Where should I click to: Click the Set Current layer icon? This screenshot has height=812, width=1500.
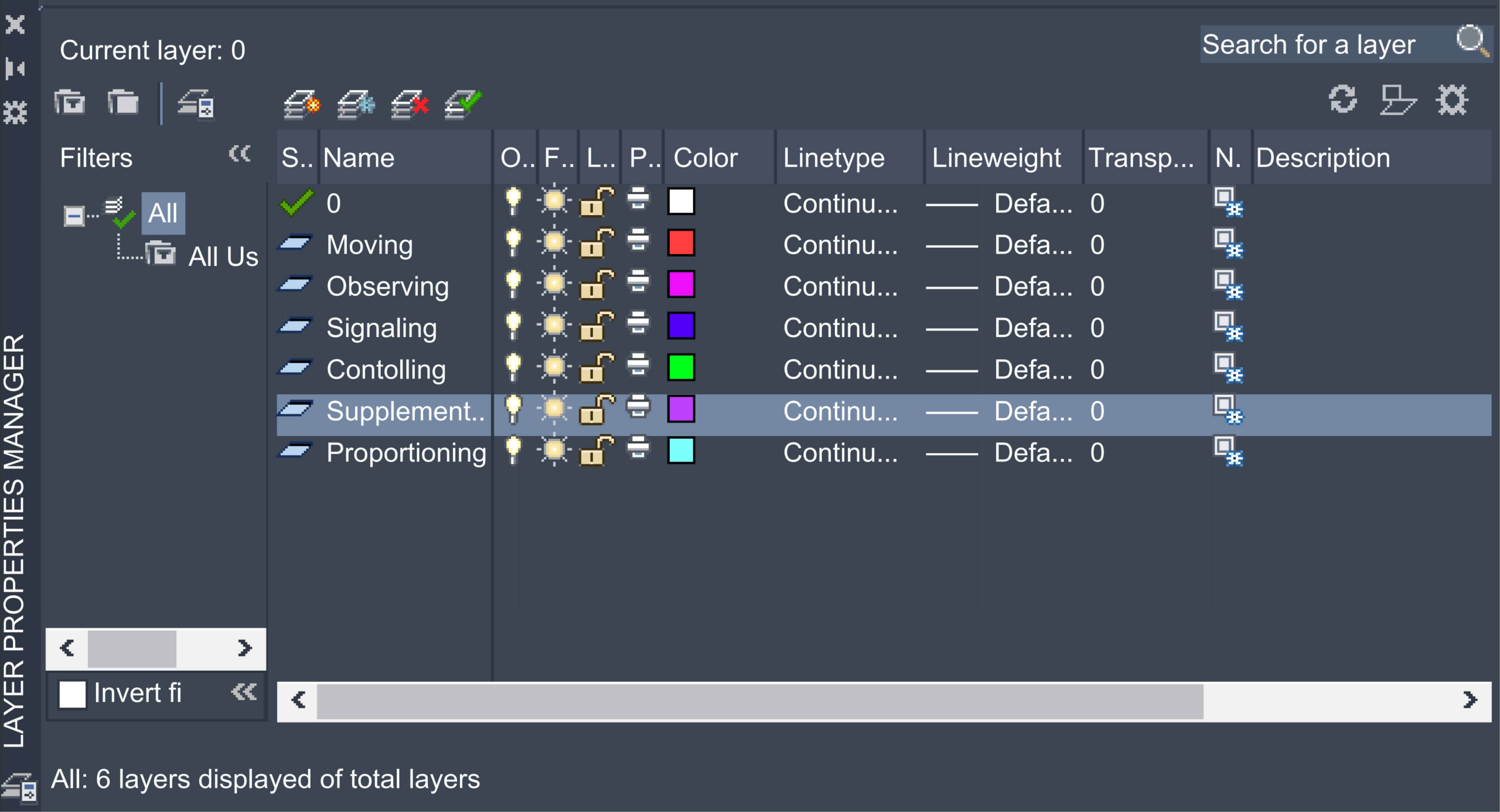point(463,104)
